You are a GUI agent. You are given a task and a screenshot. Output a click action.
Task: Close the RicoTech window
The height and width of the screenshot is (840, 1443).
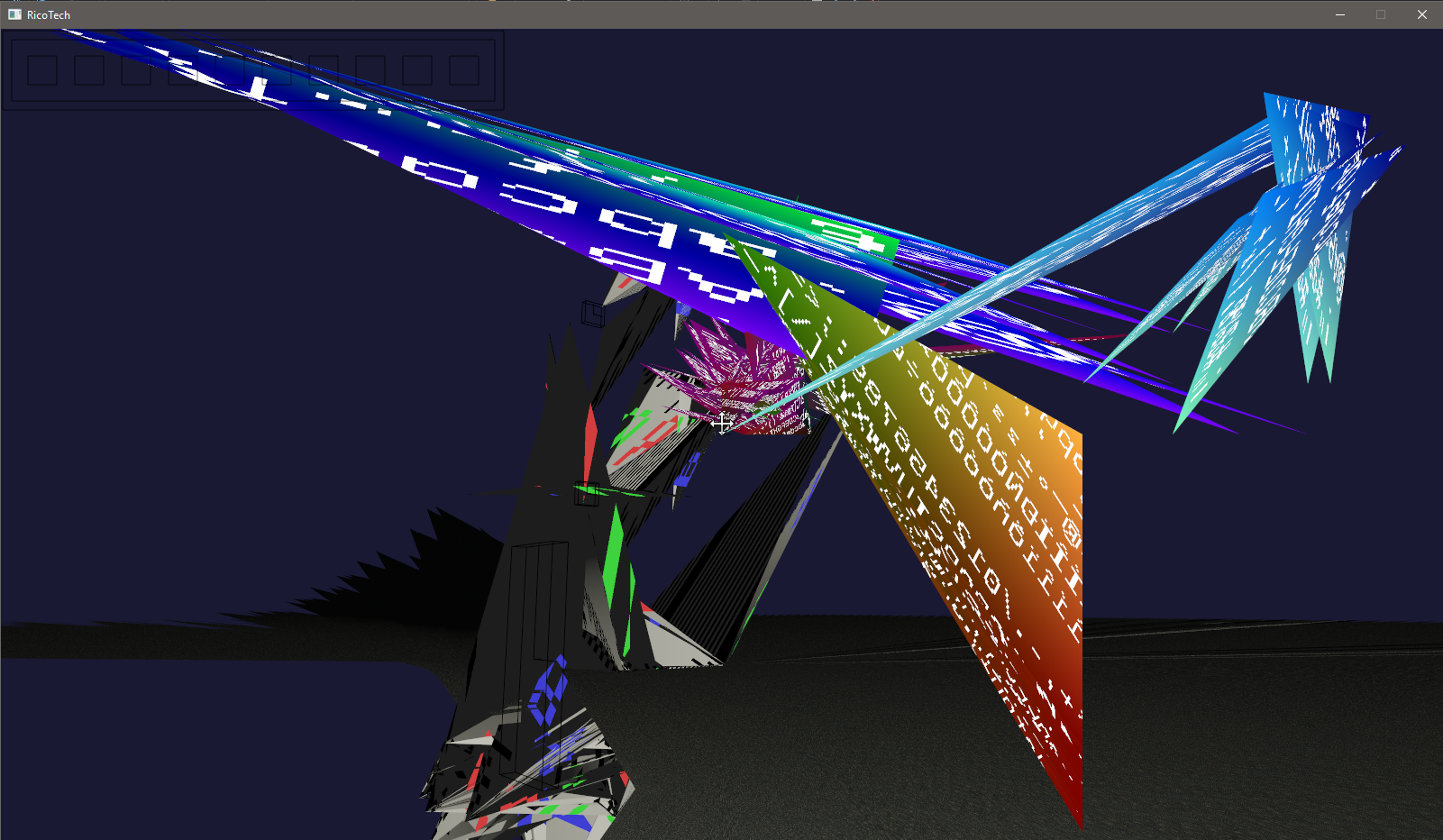coord(1422,14)
